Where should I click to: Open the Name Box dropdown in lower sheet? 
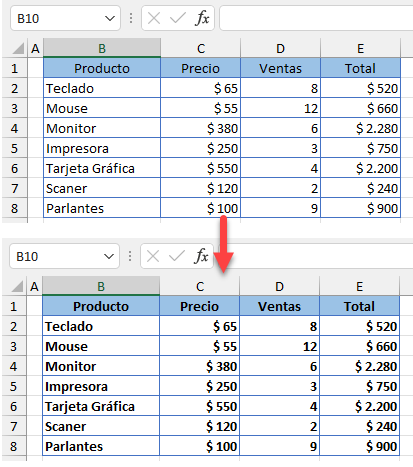click(108, 256)
